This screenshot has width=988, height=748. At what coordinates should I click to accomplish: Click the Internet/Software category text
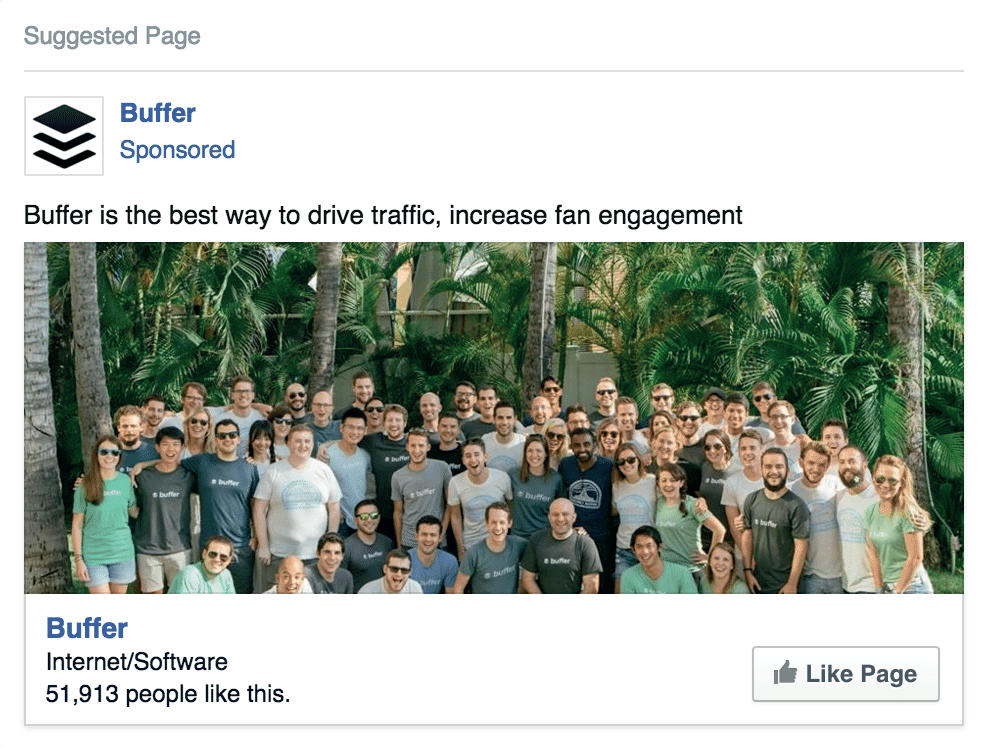click(137, 661)
